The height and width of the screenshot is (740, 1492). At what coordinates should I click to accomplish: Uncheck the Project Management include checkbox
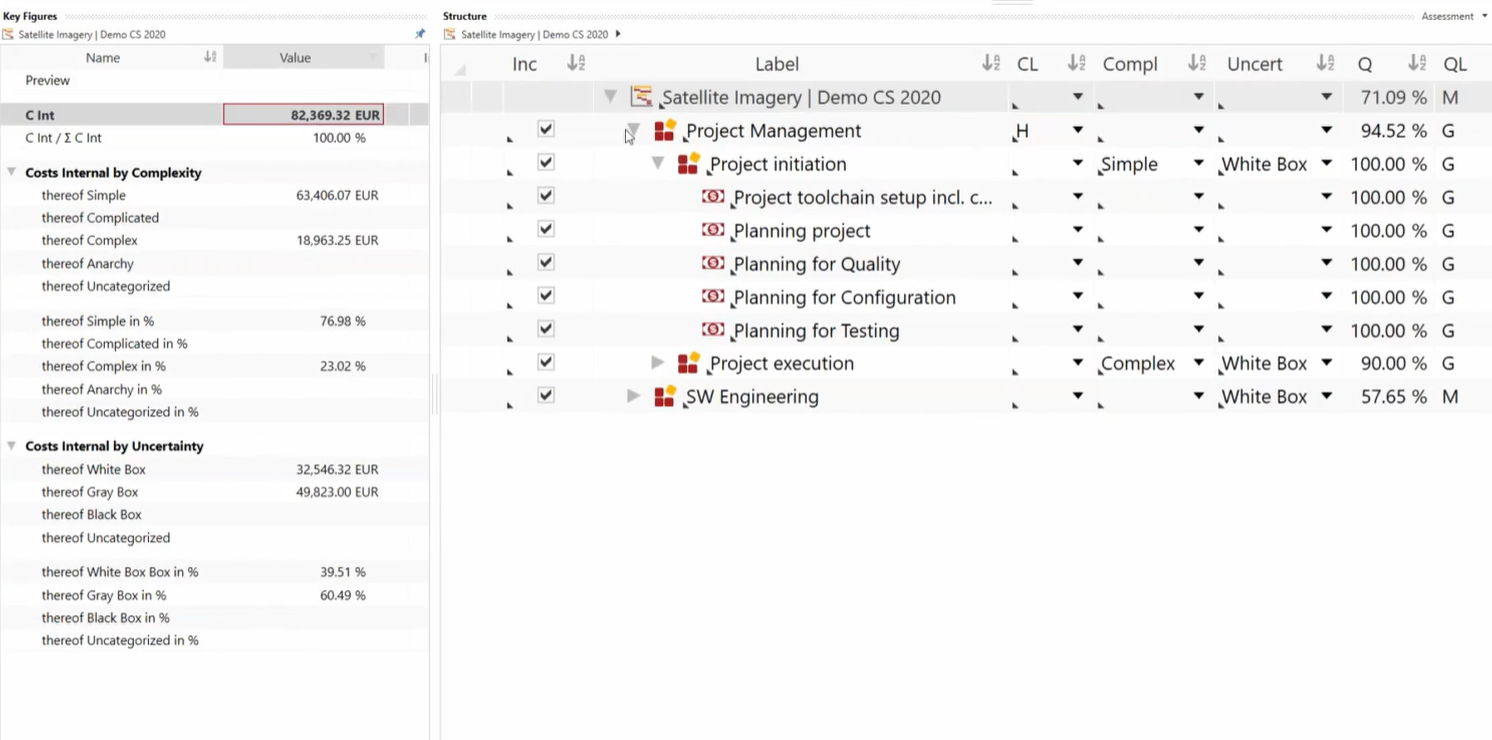click(x=546, y=129)
